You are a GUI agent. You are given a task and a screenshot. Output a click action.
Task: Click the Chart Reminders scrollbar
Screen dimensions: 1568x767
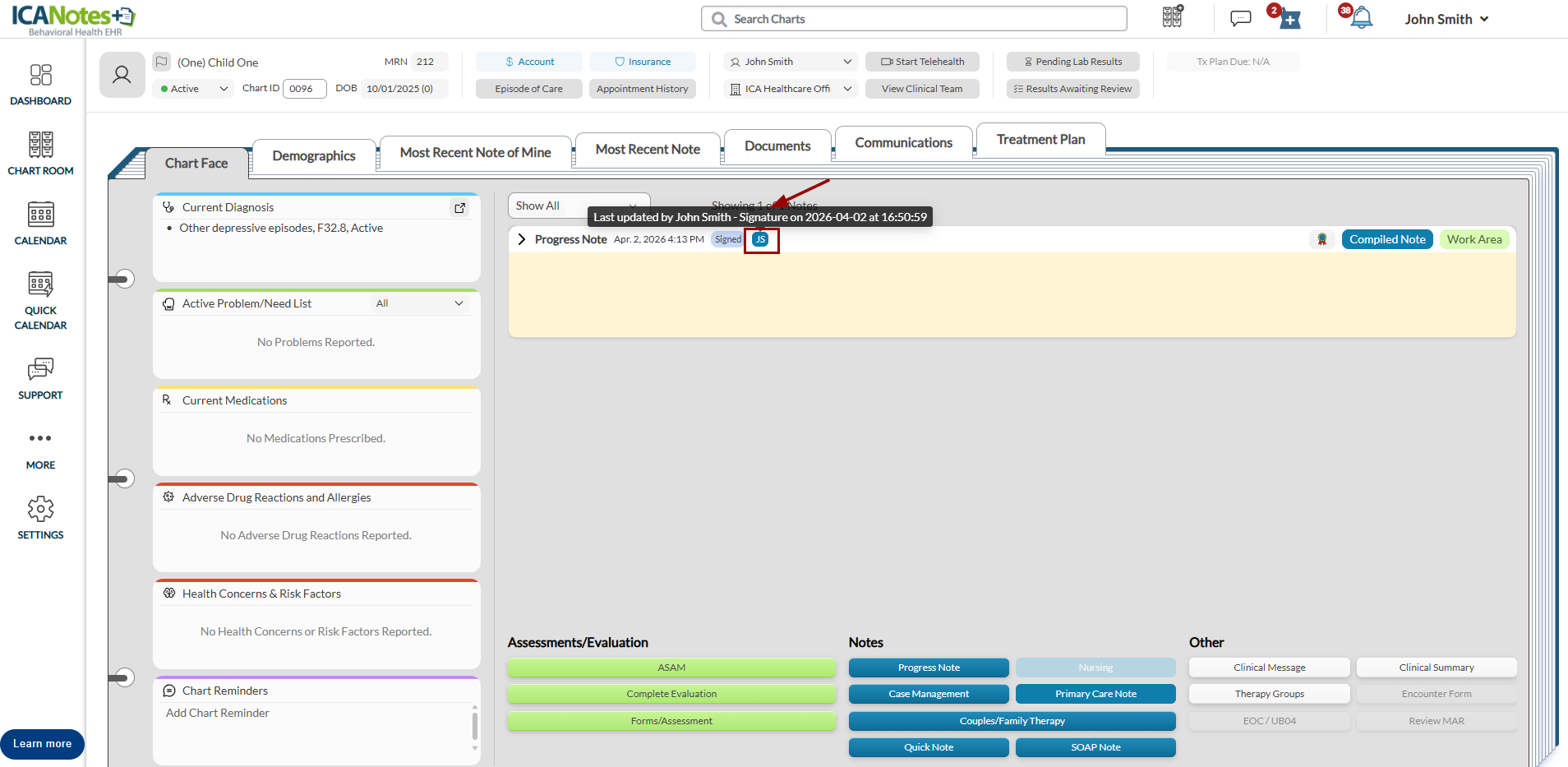(x=474, y=727)
